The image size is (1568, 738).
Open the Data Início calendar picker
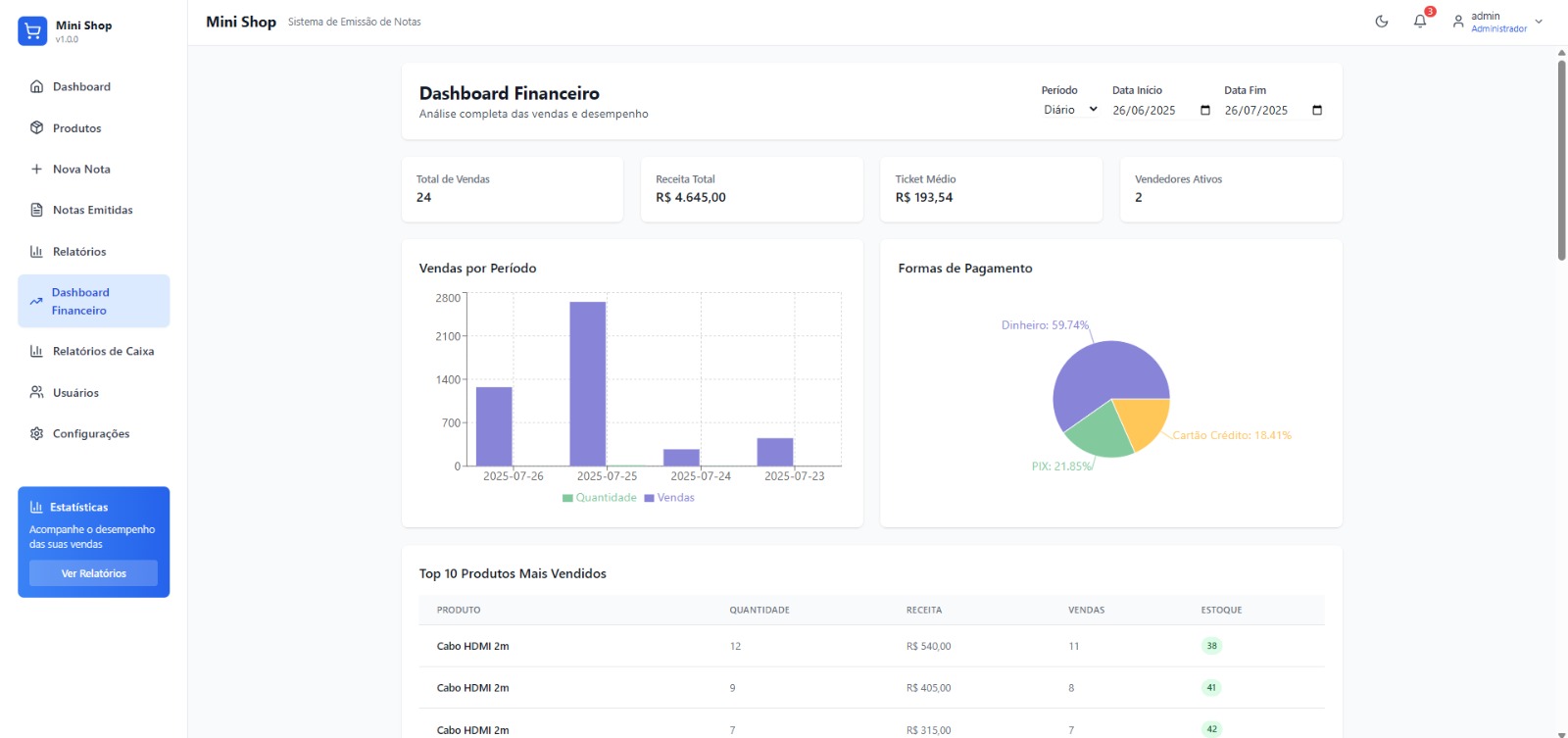[x=1205, y=111]
